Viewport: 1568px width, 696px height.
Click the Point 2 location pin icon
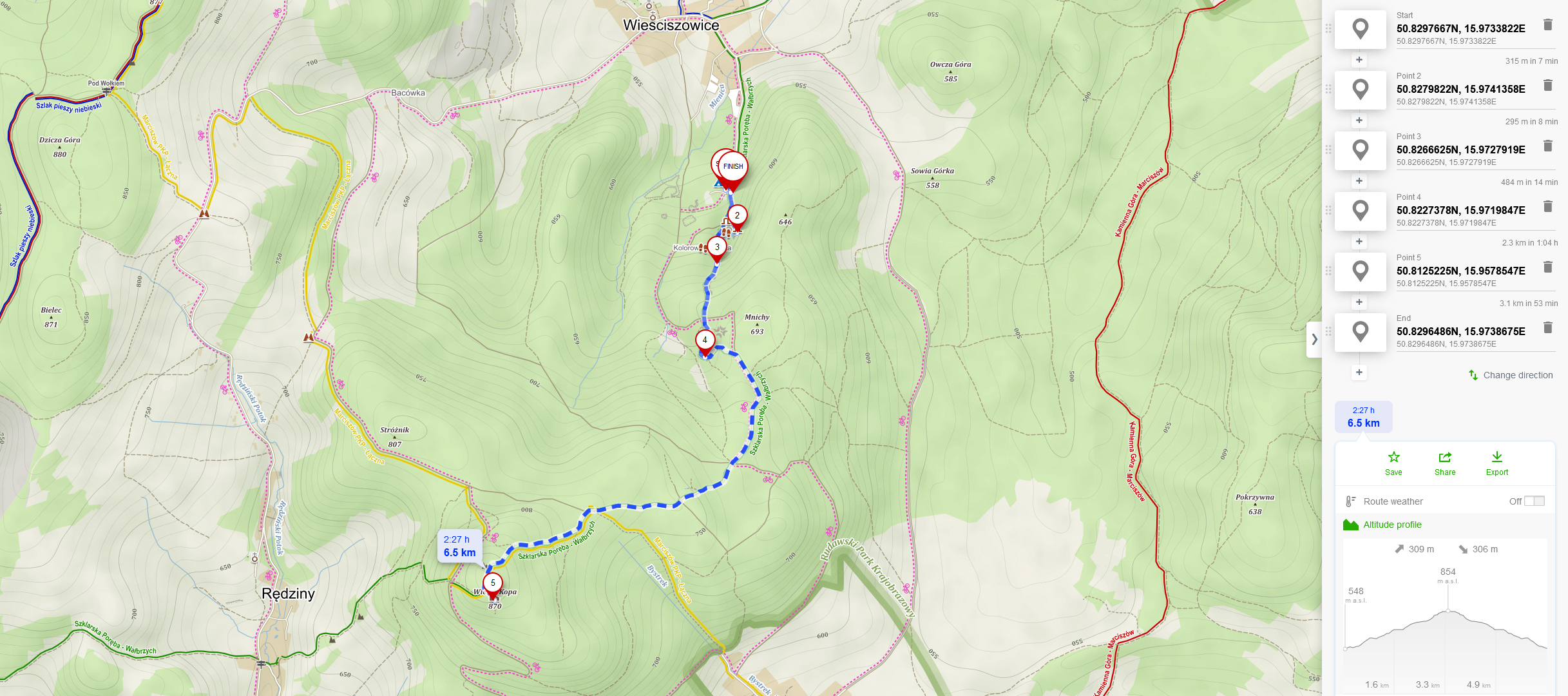(1360, 90)
